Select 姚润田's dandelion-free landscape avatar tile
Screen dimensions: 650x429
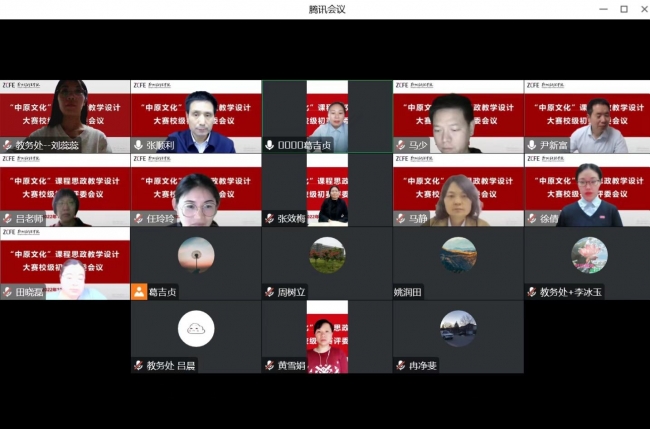tap(458, 255)
